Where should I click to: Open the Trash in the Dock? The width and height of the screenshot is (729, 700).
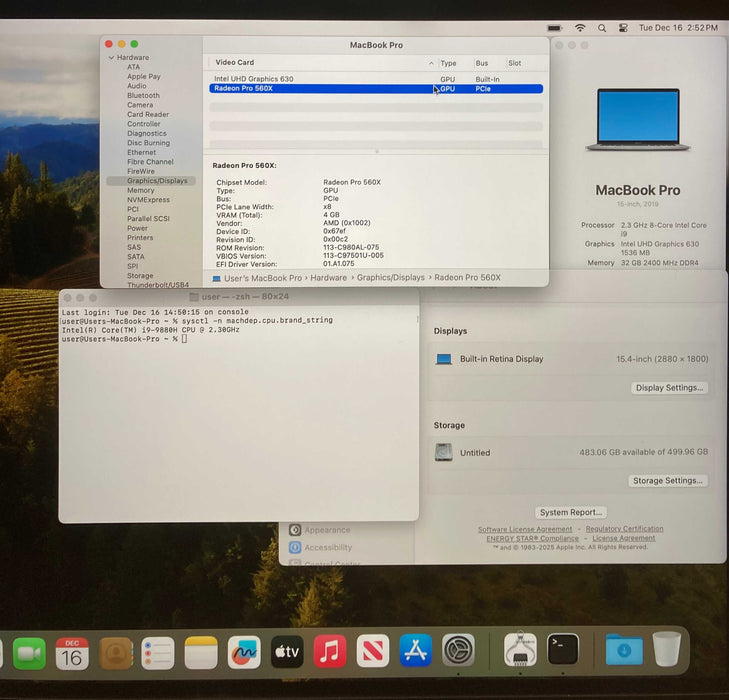point(667,649)
